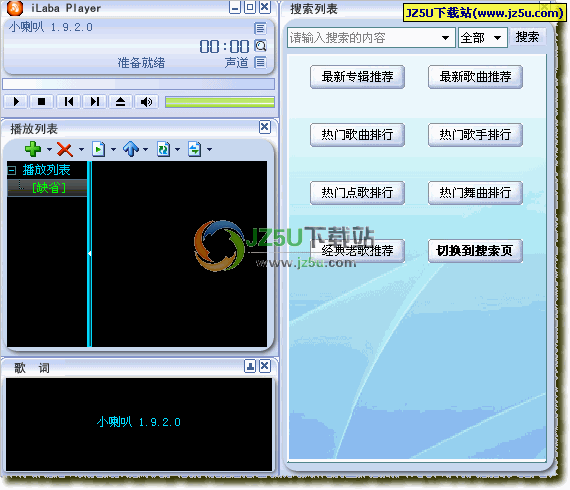Open dropdown arrow next to green plus

click(49, 149)
